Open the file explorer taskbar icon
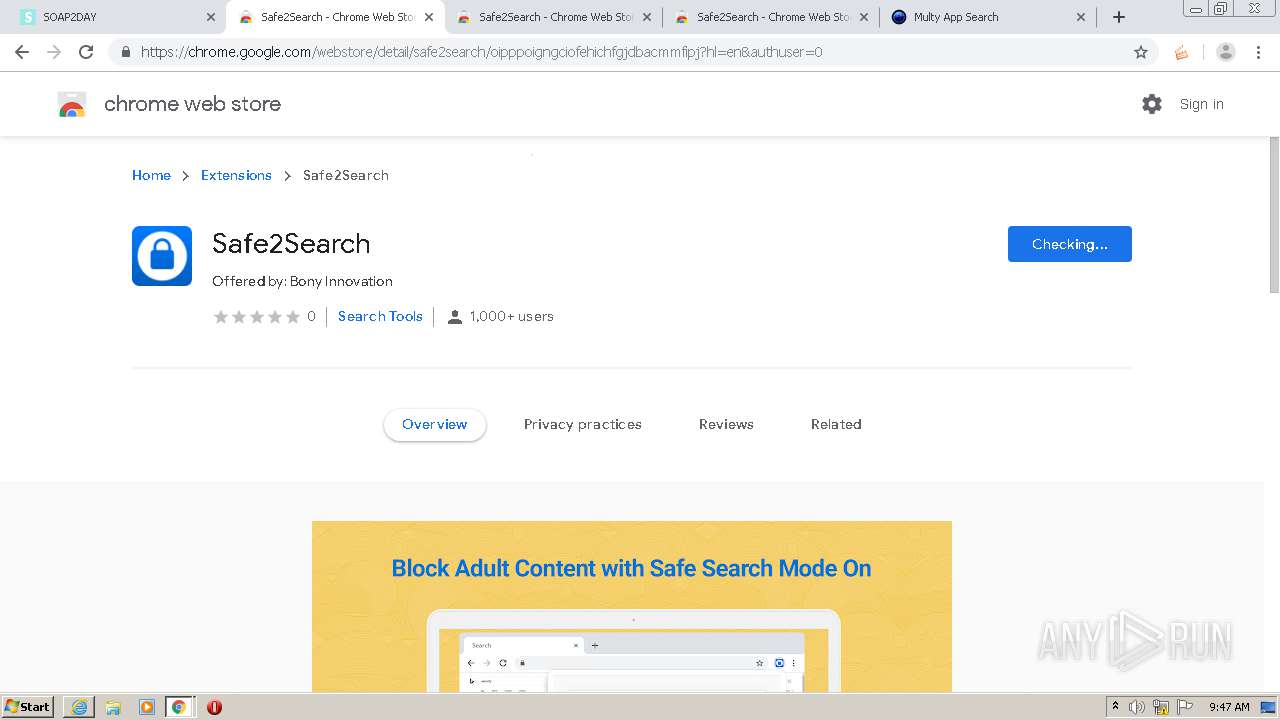The height and width of the screenshot is (720, 1280). pyautogui.click(x=113, y=707)
